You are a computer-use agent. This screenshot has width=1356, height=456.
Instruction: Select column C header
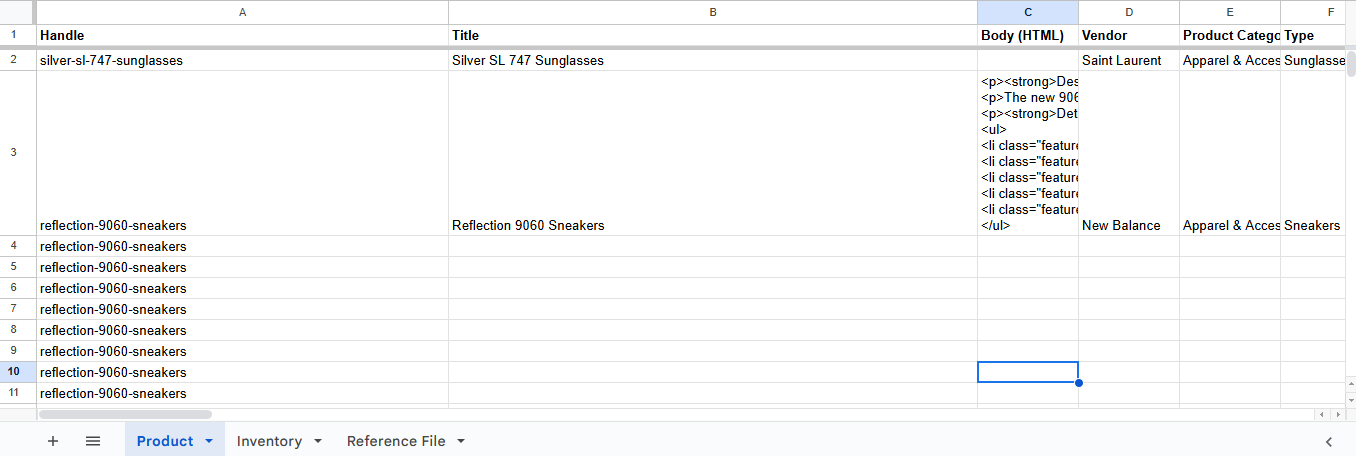pos(1027,12)
